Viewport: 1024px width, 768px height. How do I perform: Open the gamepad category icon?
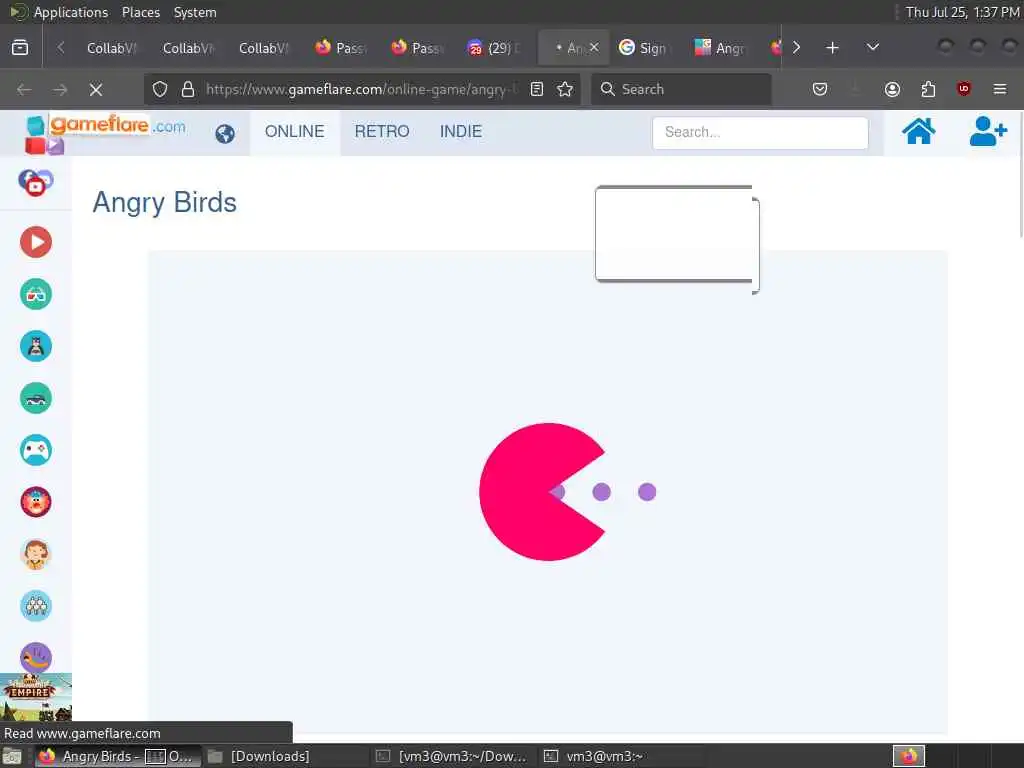[x=36, y=451]
